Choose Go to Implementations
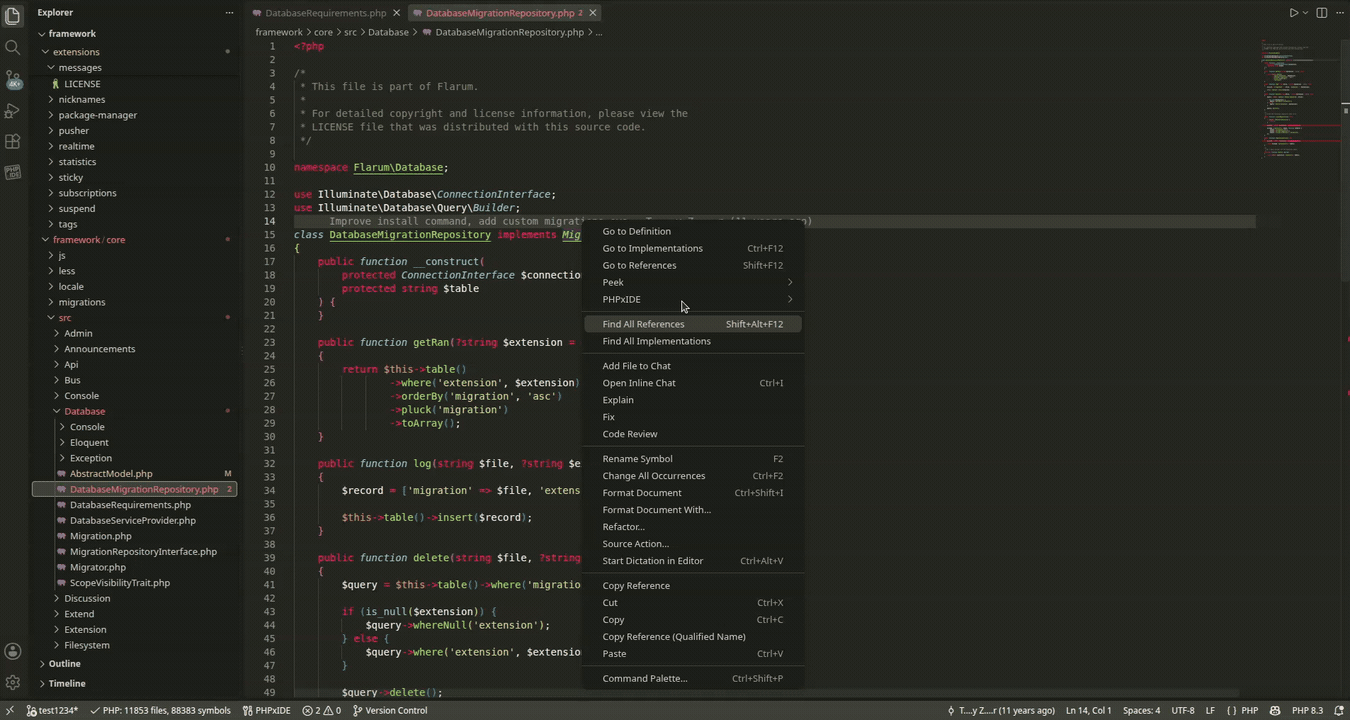This screenshot has height=720, width=1350. 692,248
